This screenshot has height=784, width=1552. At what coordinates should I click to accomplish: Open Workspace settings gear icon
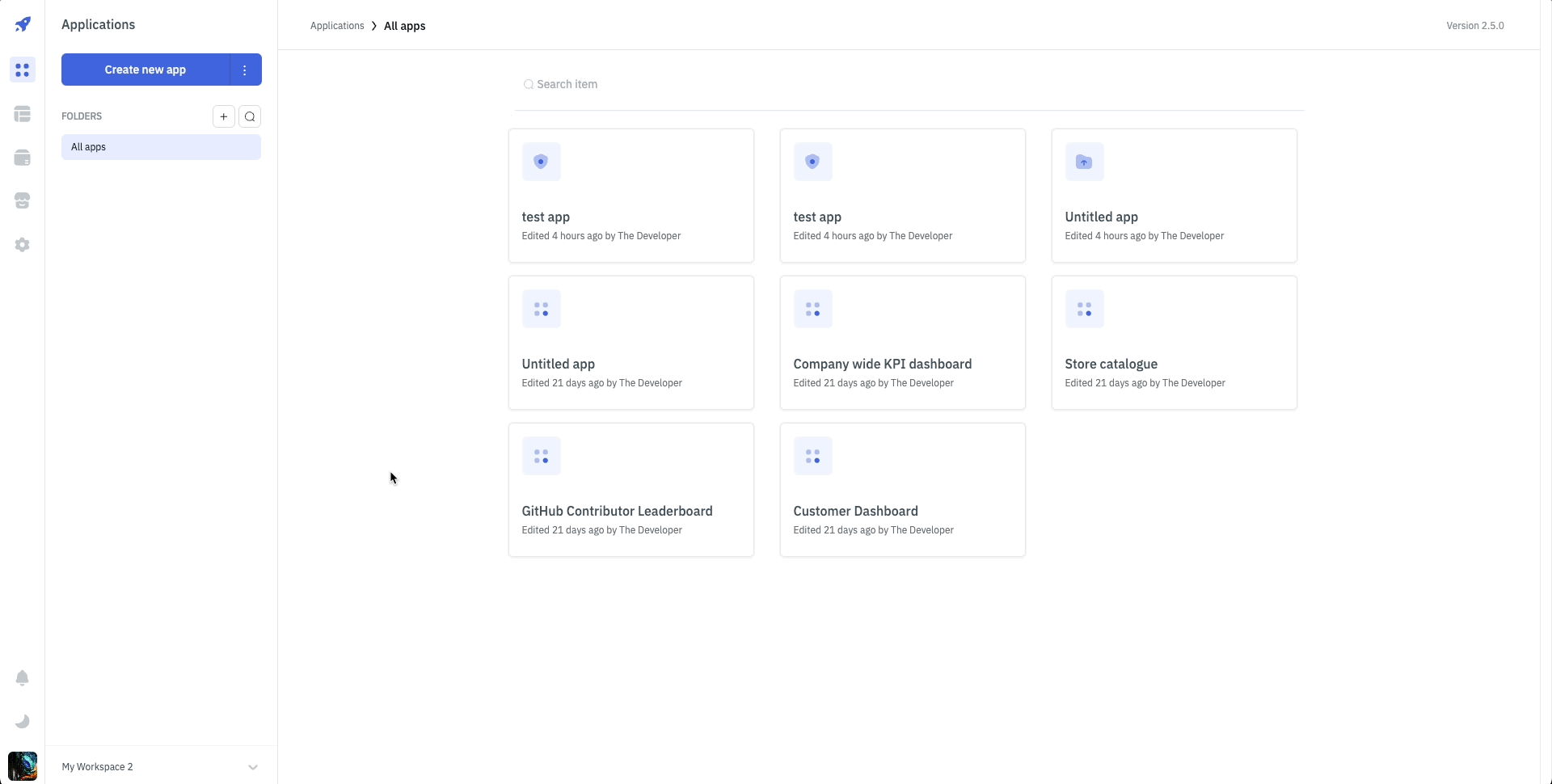tap(23, 245)
